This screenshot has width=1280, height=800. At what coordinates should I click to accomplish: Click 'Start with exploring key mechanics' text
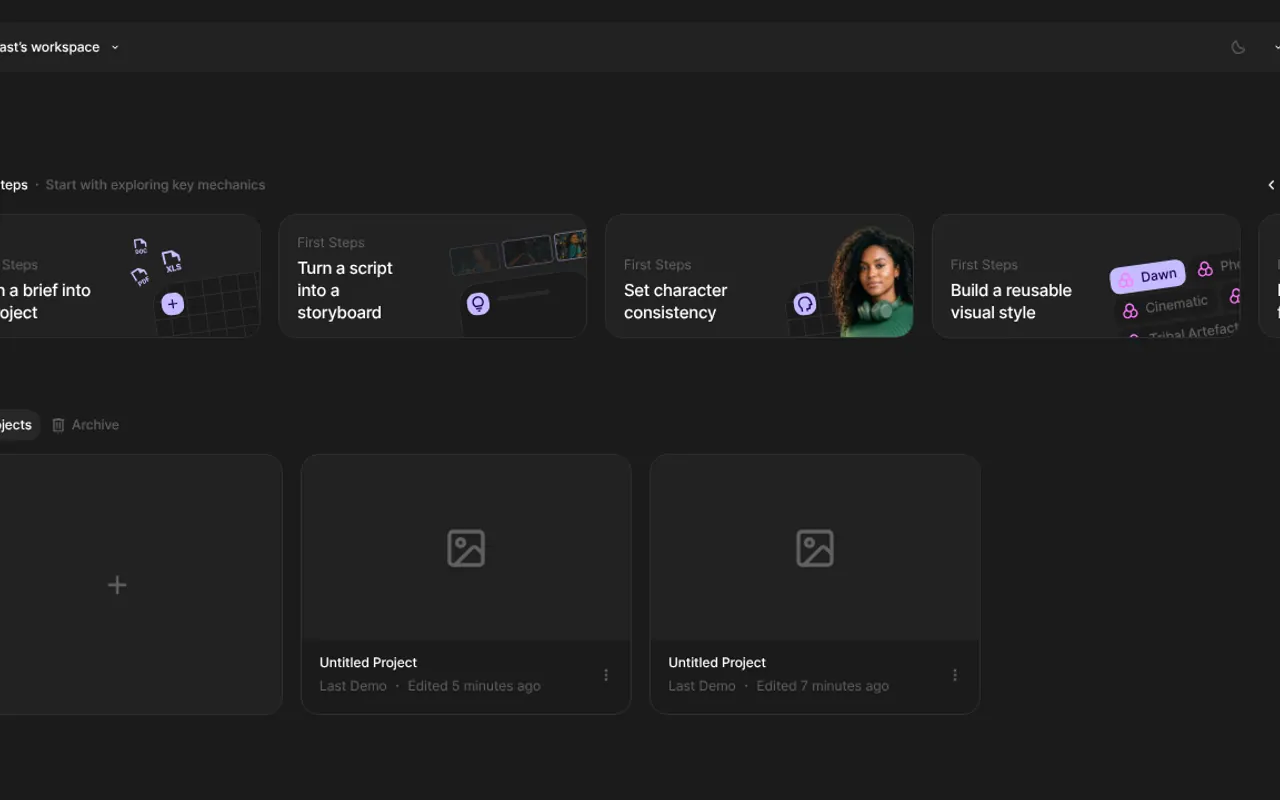tap(155, 185)
